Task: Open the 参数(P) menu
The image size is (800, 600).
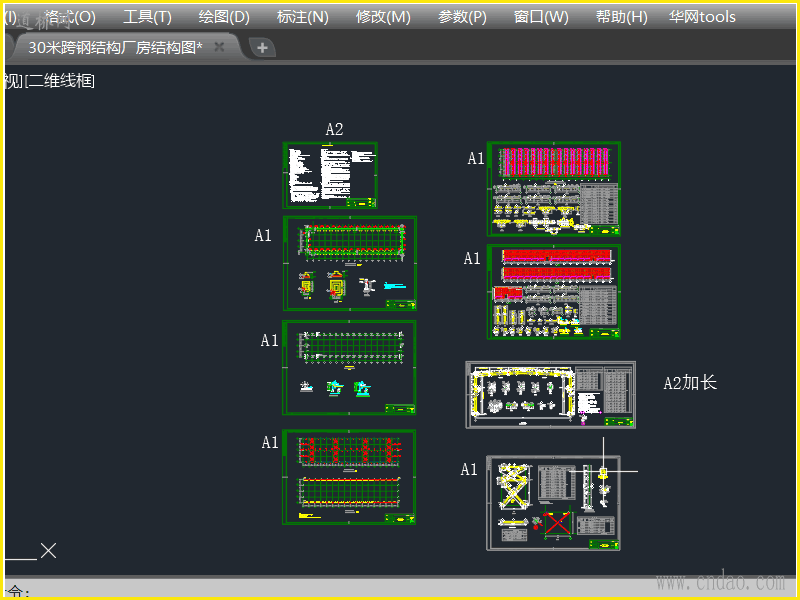Action: (x=462, y=17)
